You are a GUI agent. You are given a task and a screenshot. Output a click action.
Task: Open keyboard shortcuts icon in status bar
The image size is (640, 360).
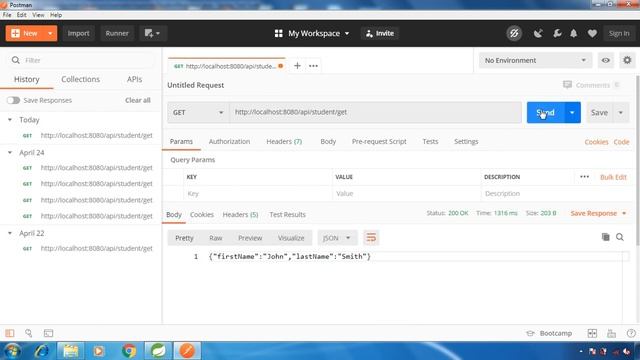point(611,333)
